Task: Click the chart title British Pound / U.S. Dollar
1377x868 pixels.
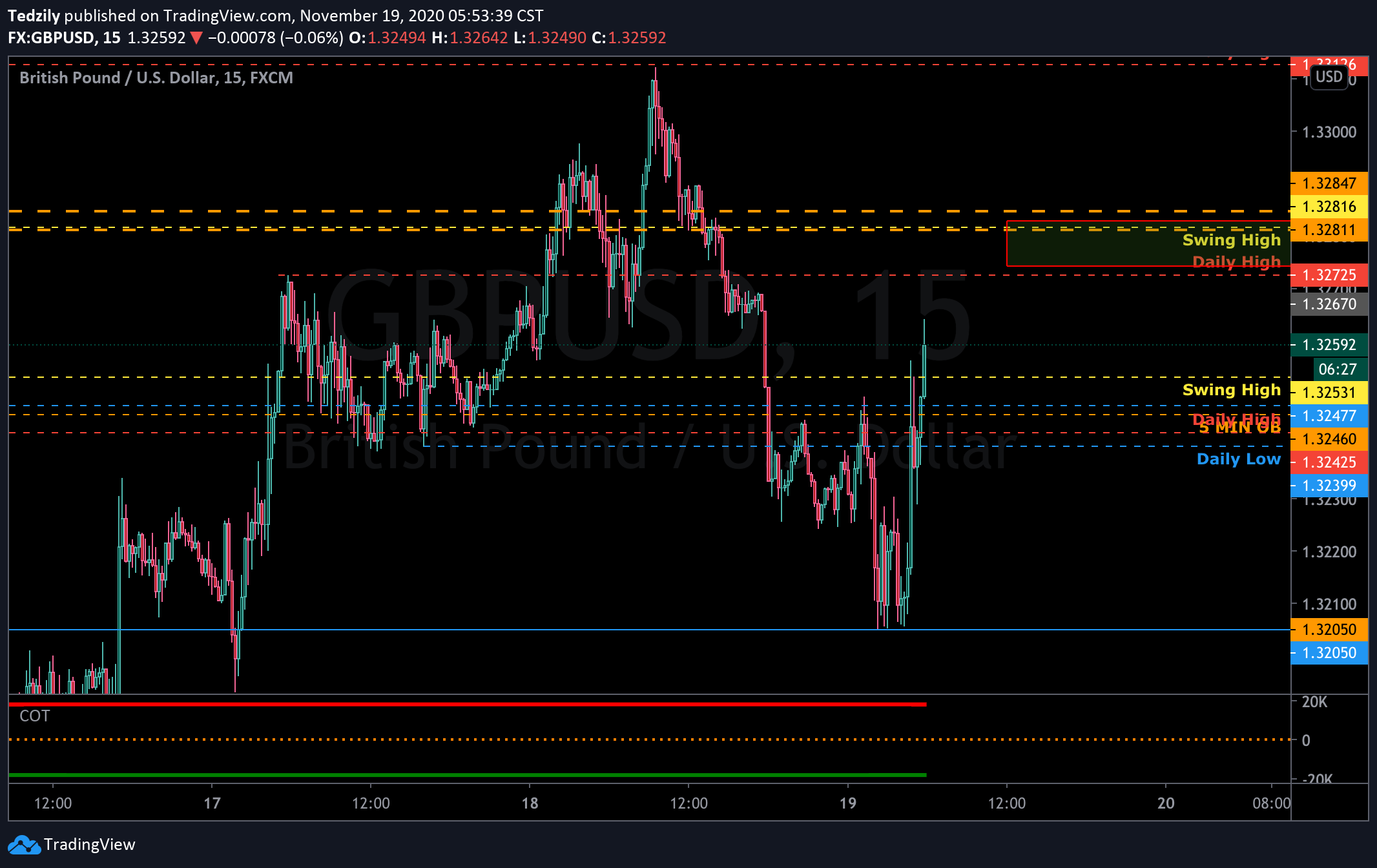Action: (156, 77)
